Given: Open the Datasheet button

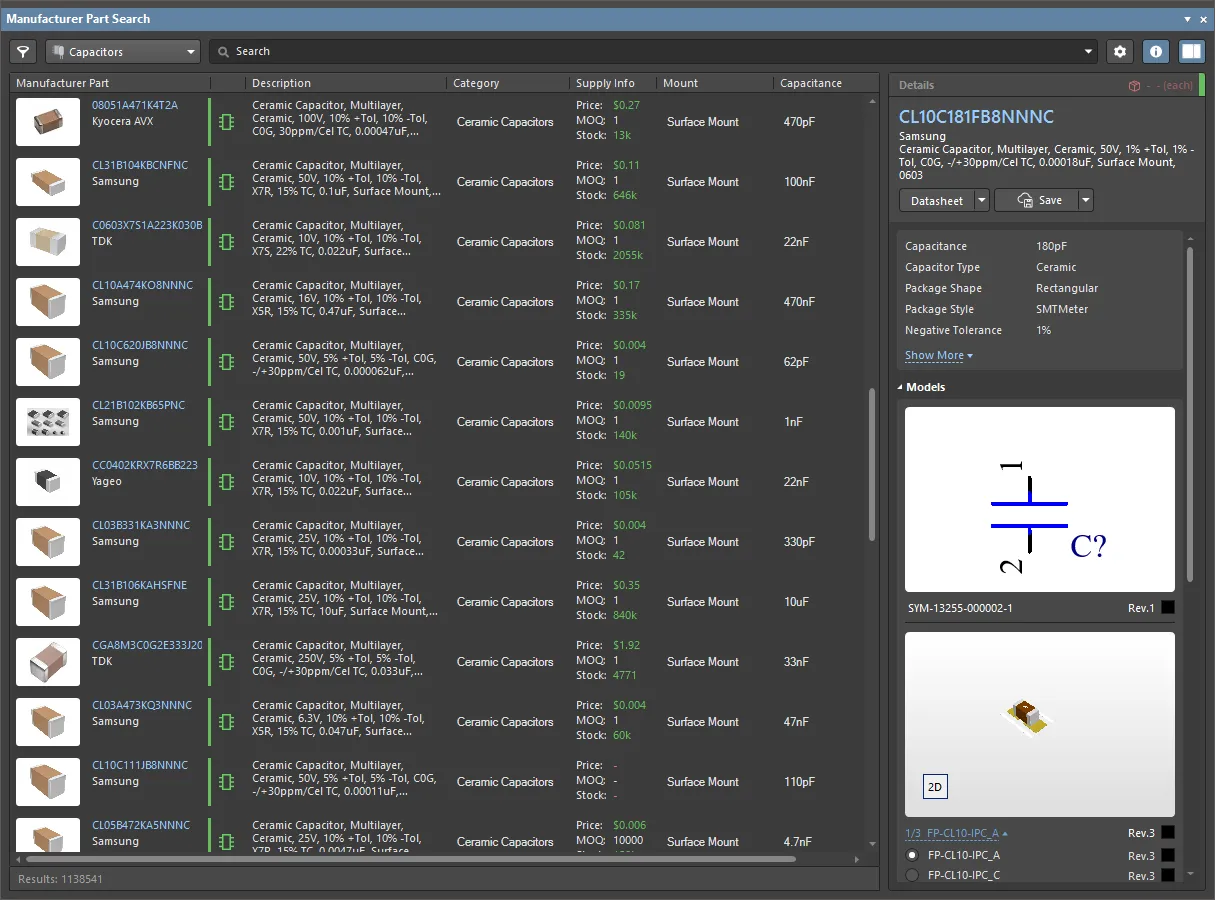Looking at the screenshot, I should pyautogui.click(x=936, y=200).
